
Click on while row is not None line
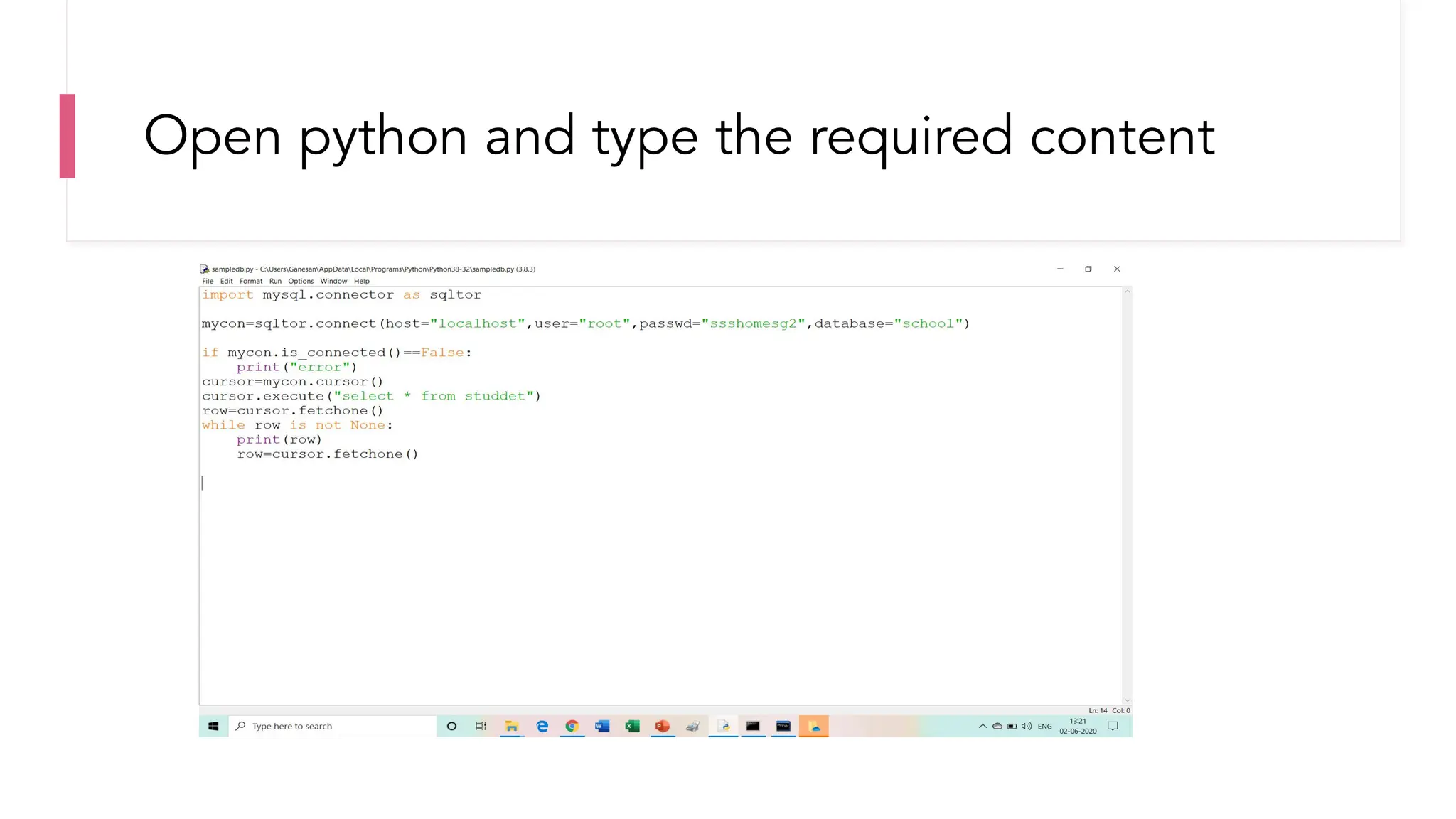[x=297, y=425]
